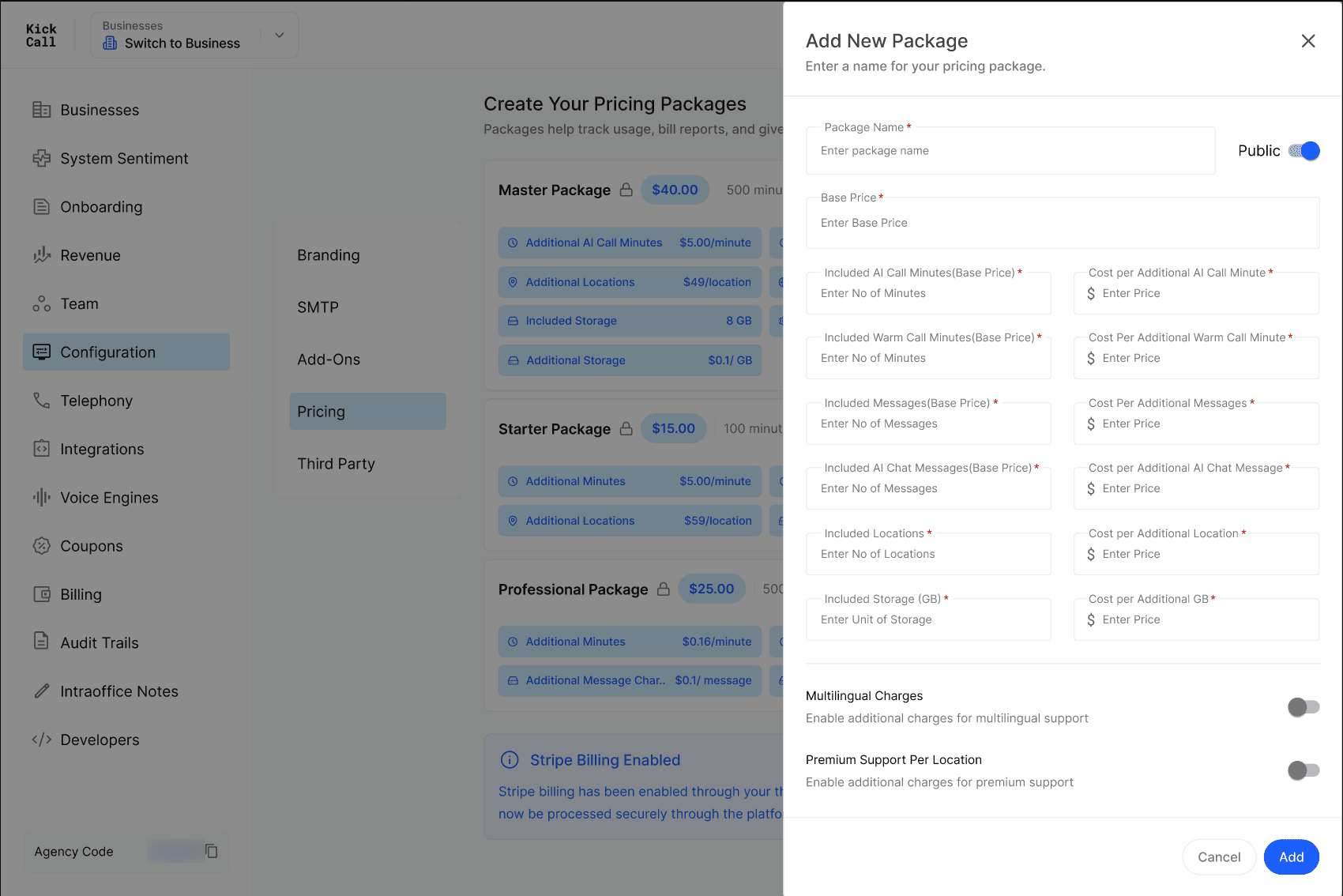Focus the Included Messages (Base Price) field

pyautogui.click(x=928, y=424)
